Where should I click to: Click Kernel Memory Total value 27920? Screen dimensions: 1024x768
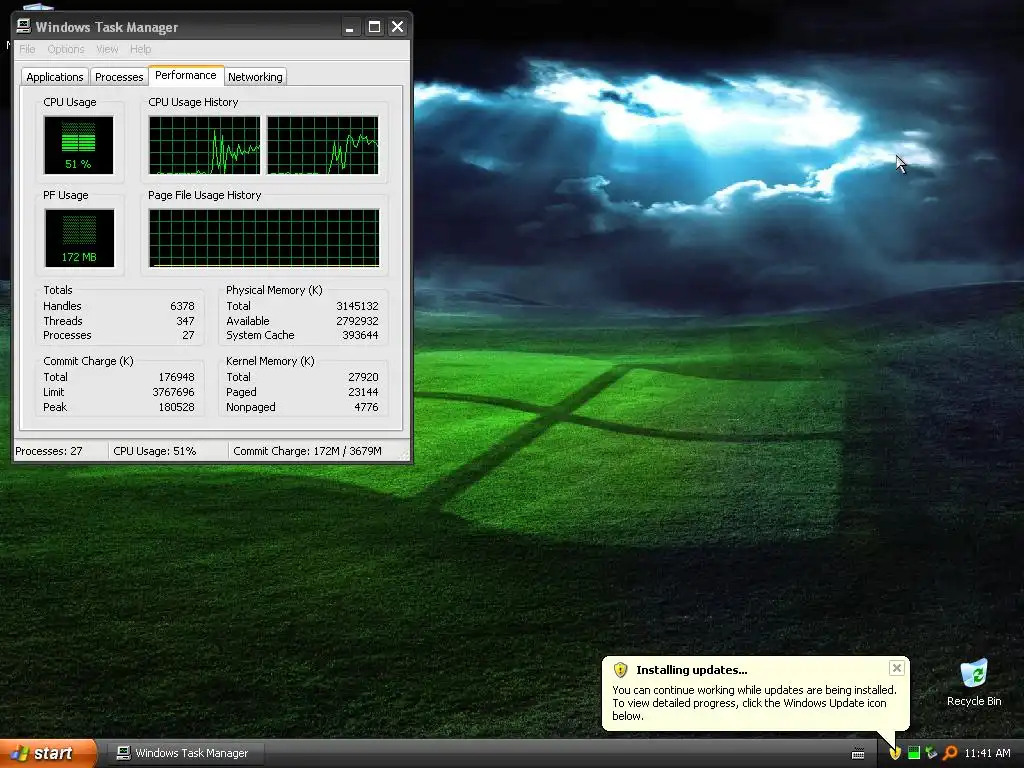click(x=363, y=377)
